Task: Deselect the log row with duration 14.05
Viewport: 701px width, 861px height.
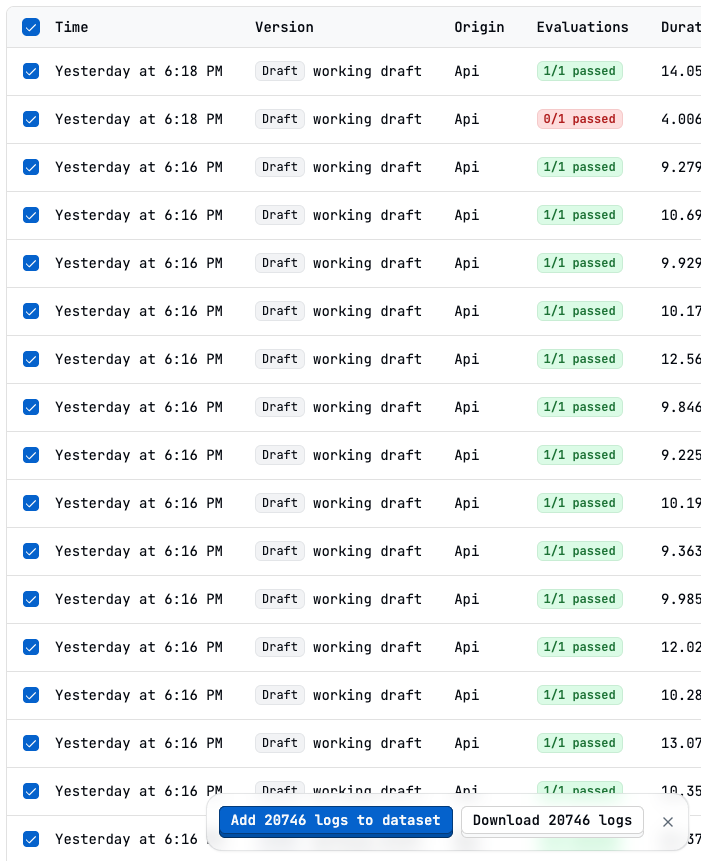Action: coord(31,71)
